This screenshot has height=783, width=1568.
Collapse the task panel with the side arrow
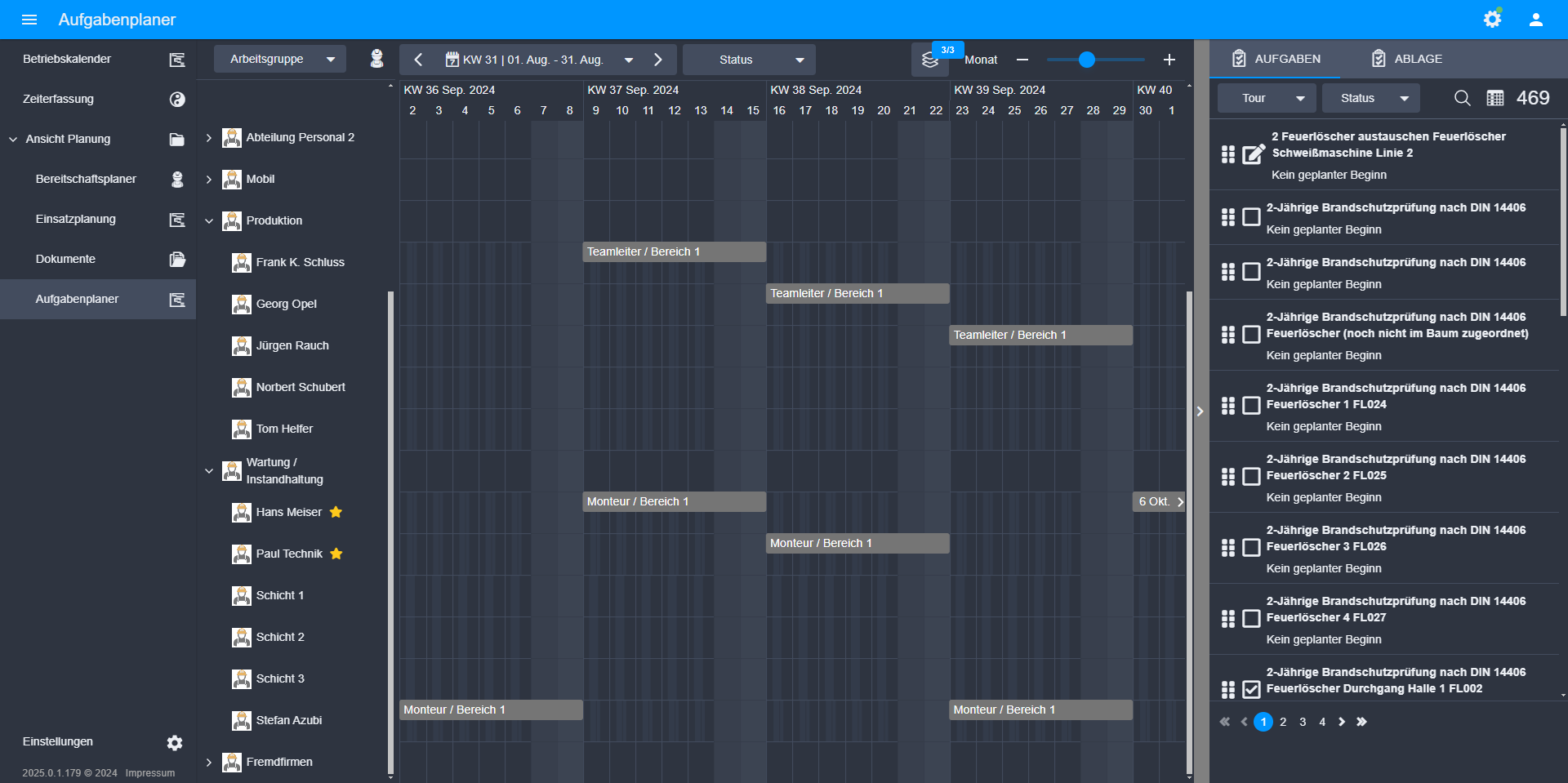(x=1200, y=412)
